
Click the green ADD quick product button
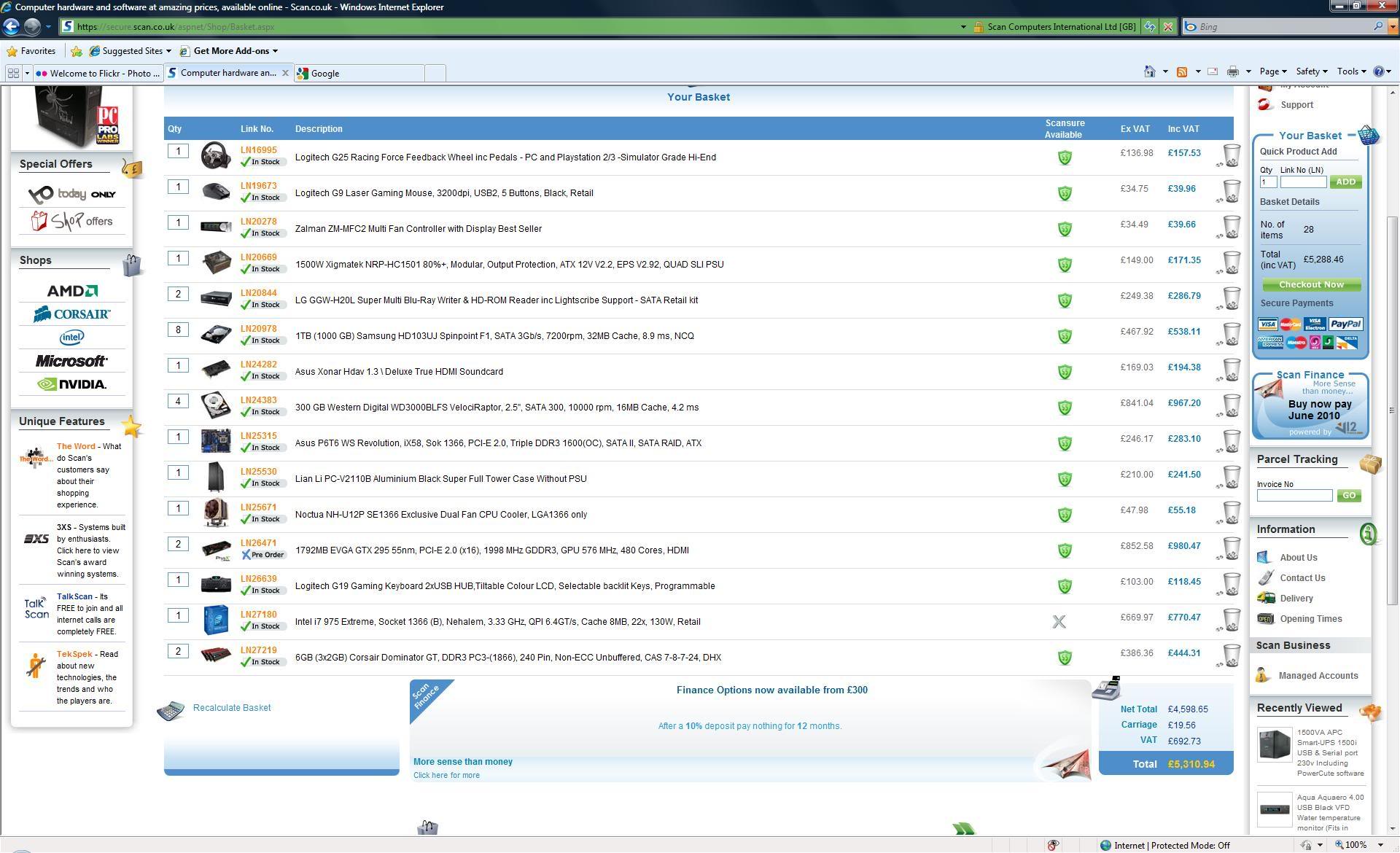click(1345, 182)
